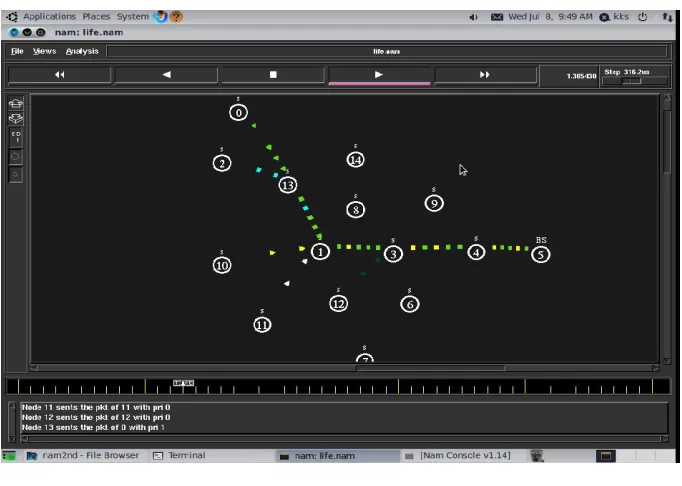Select node 14 in the topology

click(x=355, y=160)
